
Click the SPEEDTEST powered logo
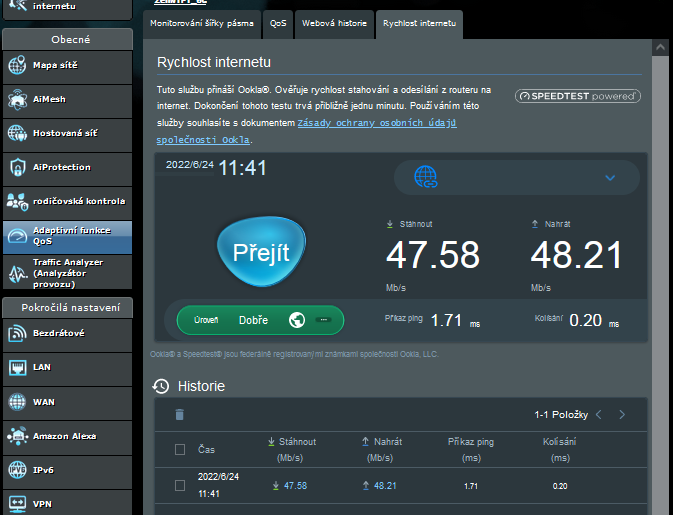[x=578, y=96]
